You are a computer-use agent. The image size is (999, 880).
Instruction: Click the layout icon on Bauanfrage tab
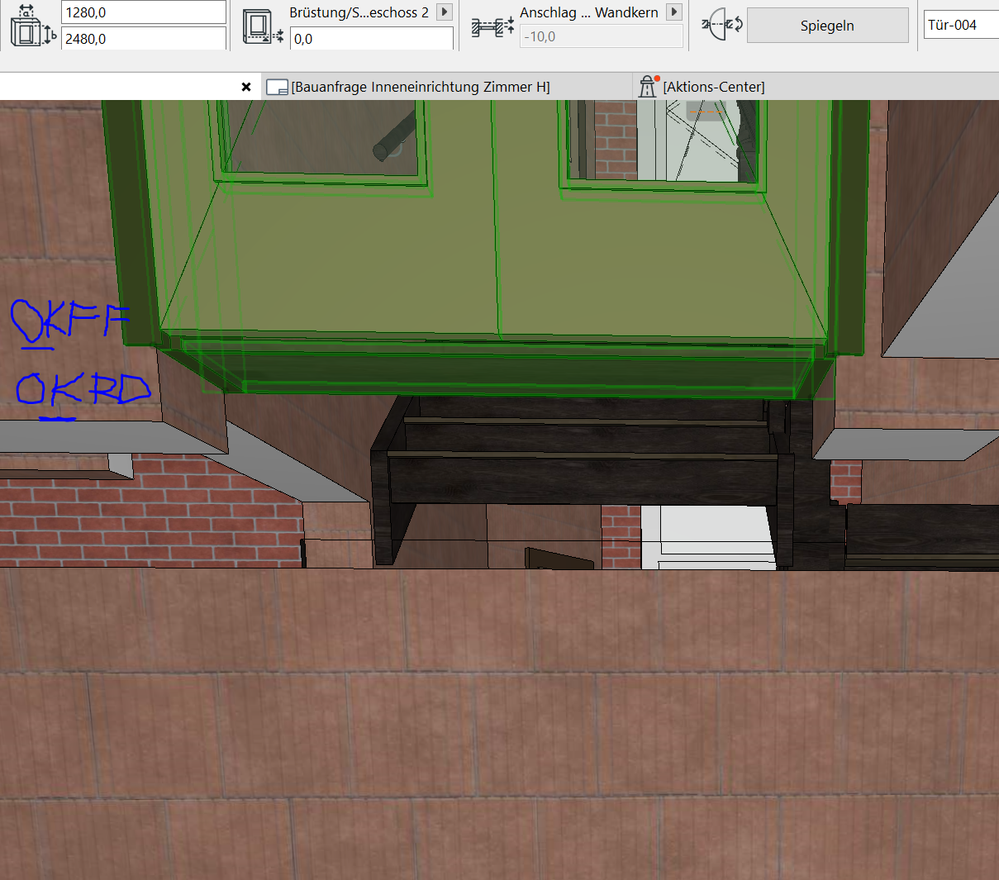(277, 87)
